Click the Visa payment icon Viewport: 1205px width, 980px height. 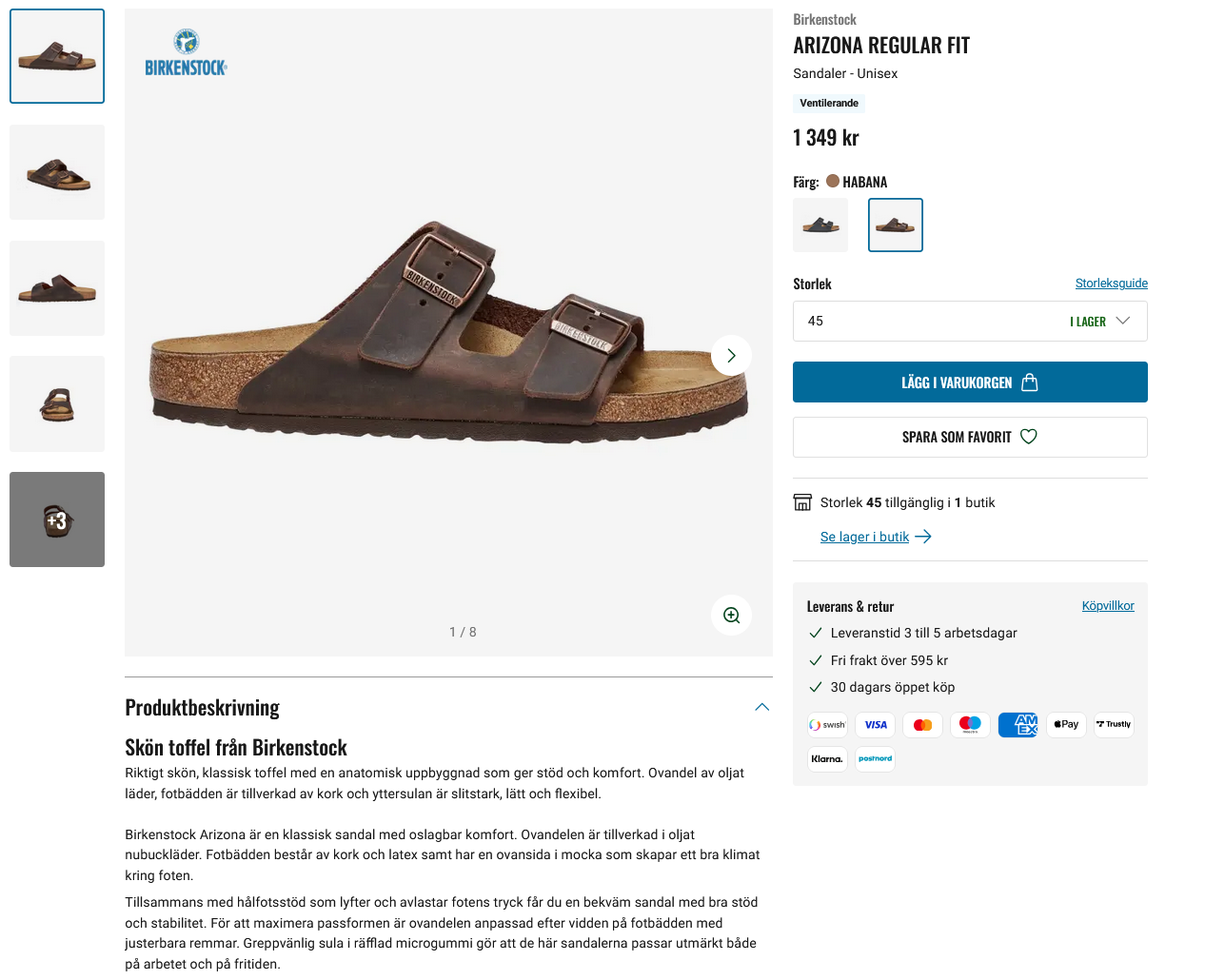click(x=875, y=725)
